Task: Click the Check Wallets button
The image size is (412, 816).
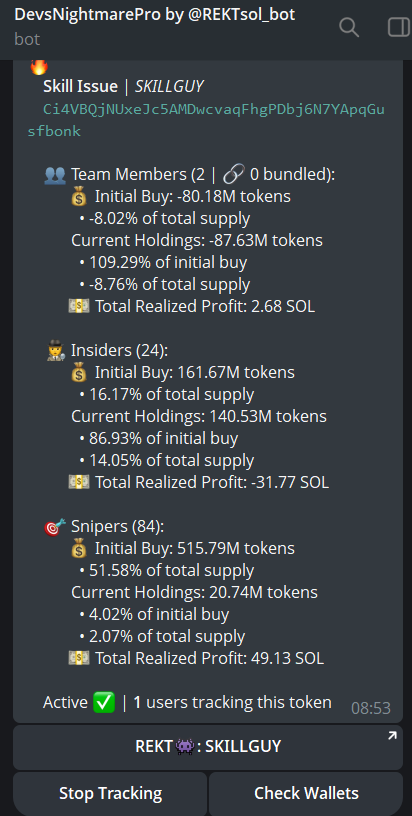Action: [306, 794]
